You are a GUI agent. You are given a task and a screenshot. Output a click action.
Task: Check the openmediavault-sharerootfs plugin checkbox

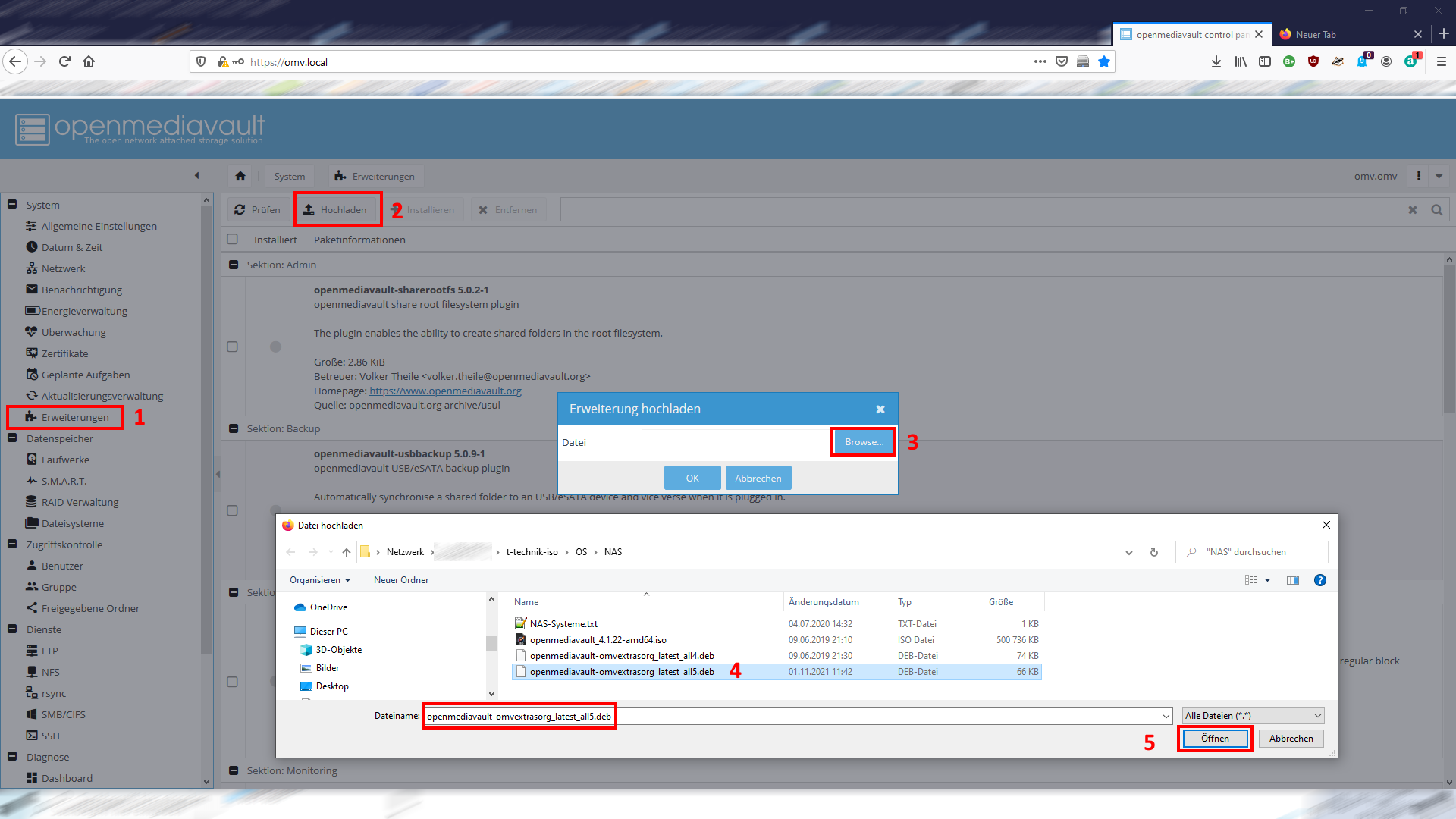(233, 347)
